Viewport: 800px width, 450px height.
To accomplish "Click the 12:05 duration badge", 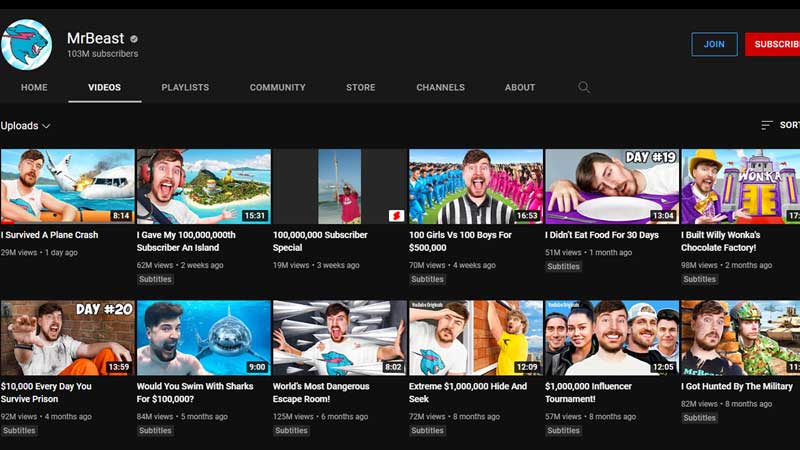I will click(663, 367).
